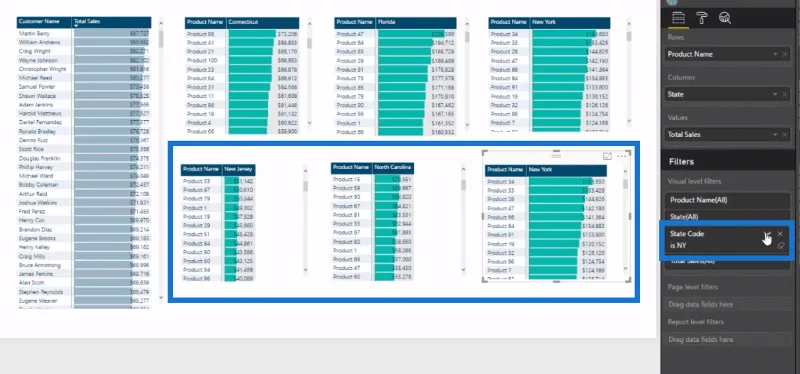
Task: Sort by Total Sales header in customer table
Action: coord(111,22)
